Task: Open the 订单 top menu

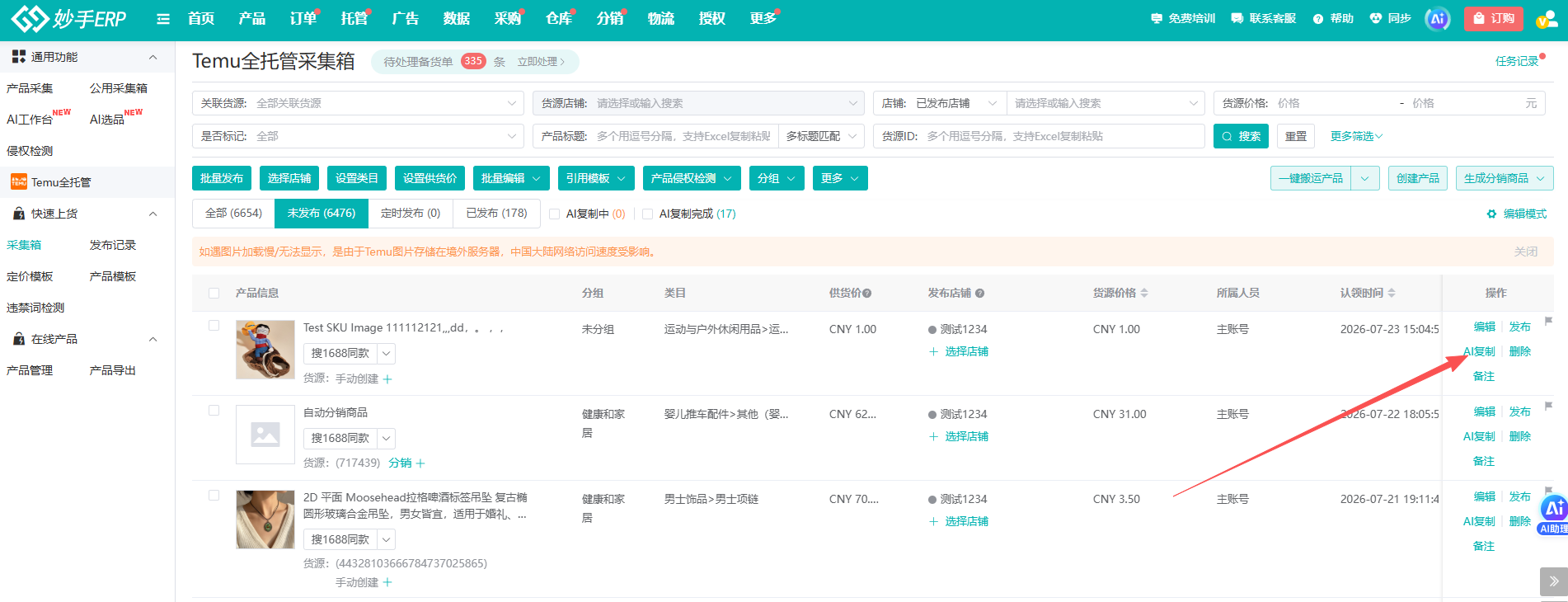Action: 303,18
